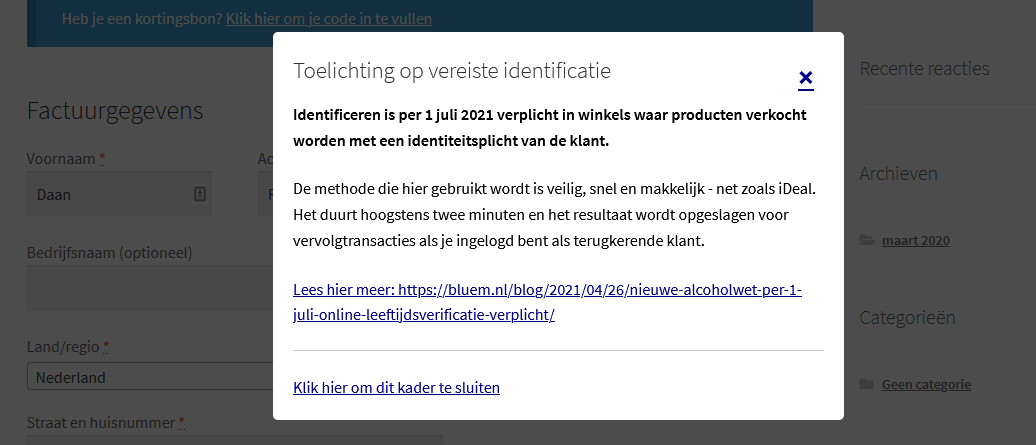Click the folder icon beside Geen categorie
The width and height of the screenshot is (1036, 445).
[x=866, y=384]
